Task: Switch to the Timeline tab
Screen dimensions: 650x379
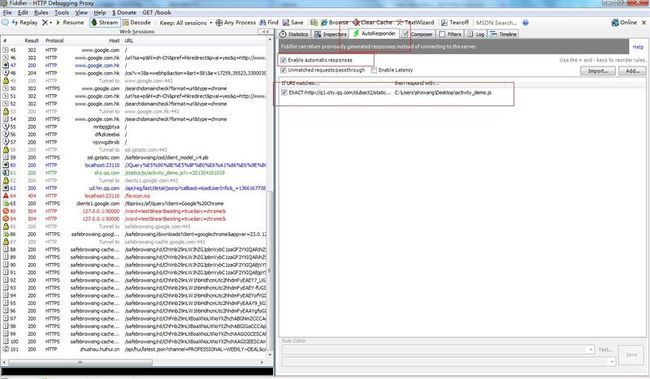Action: [x=503, y=34]
